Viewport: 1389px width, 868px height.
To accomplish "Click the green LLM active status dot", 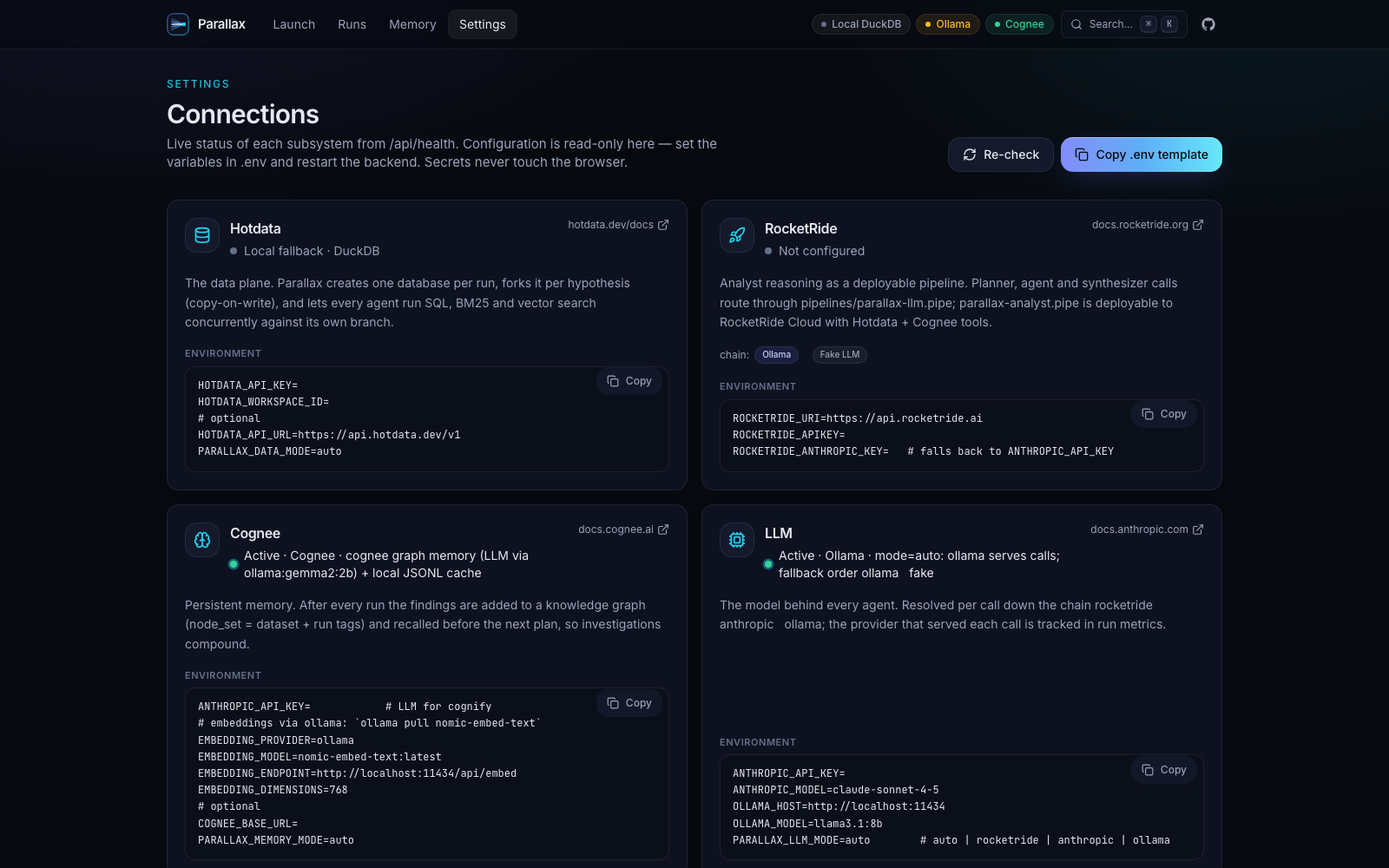I will coord(768,564).
